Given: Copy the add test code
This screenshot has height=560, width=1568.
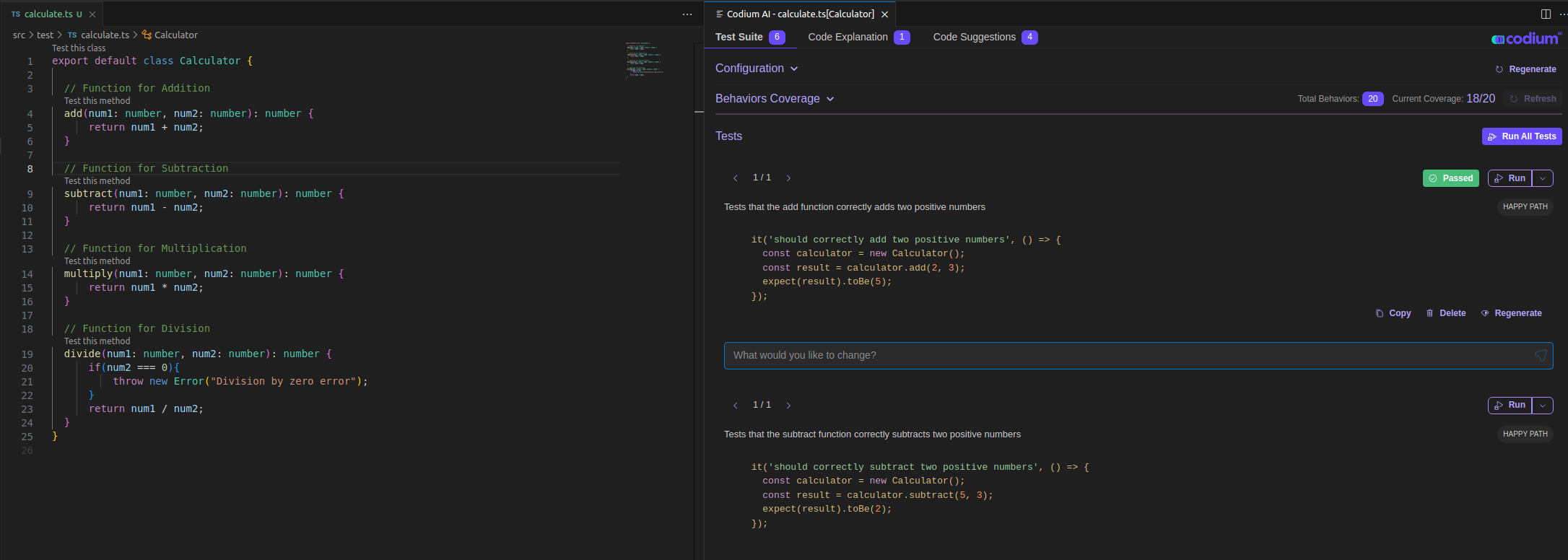Looking at the screenshot, I should click(x=1393, y=313).
